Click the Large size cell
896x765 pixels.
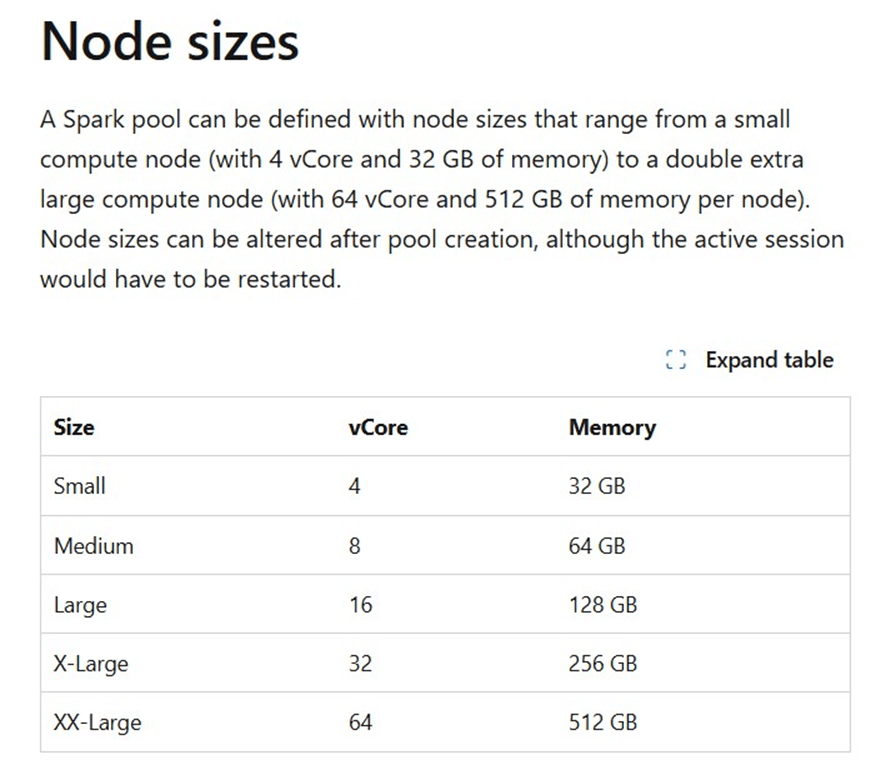[x=80, y=605]
